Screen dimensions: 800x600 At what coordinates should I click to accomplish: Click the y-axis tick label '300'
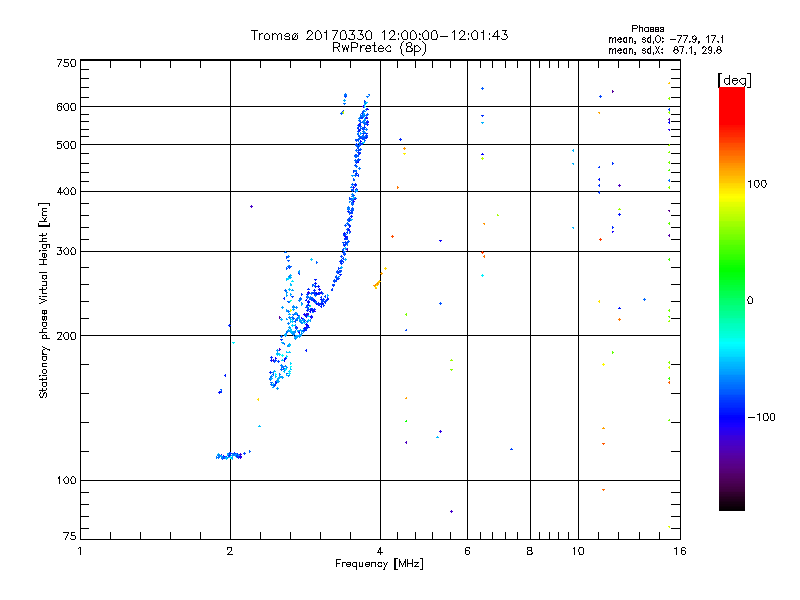pos(66,251)
